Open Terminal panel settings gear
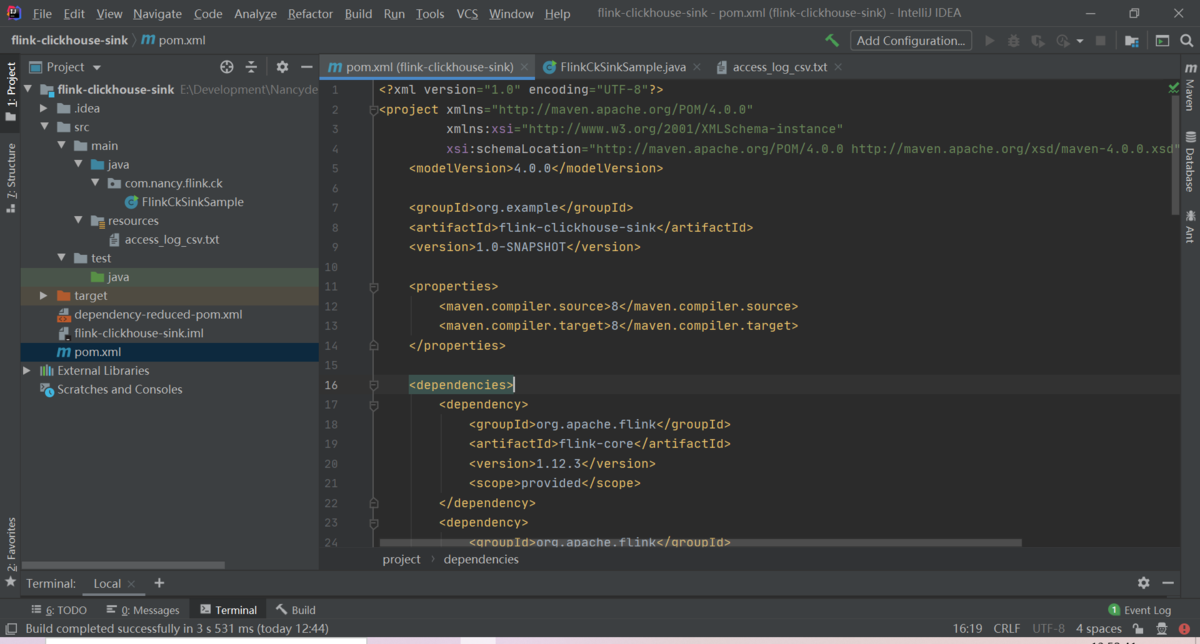Screen dimensions: 1200x644 click(x=1143, y=583)
